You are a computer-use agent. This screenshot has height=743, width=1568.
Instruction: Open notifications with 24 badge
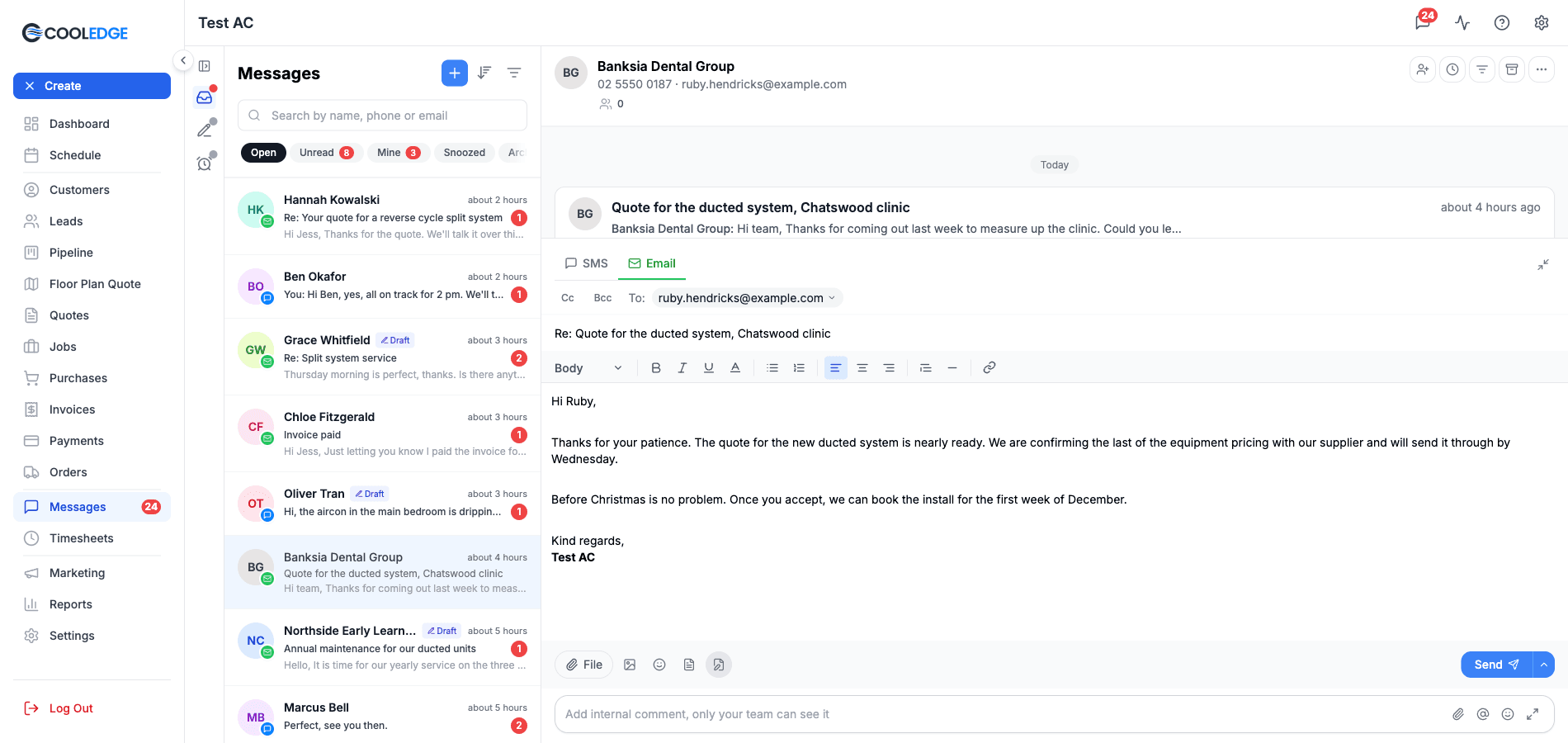(1424, 21)
